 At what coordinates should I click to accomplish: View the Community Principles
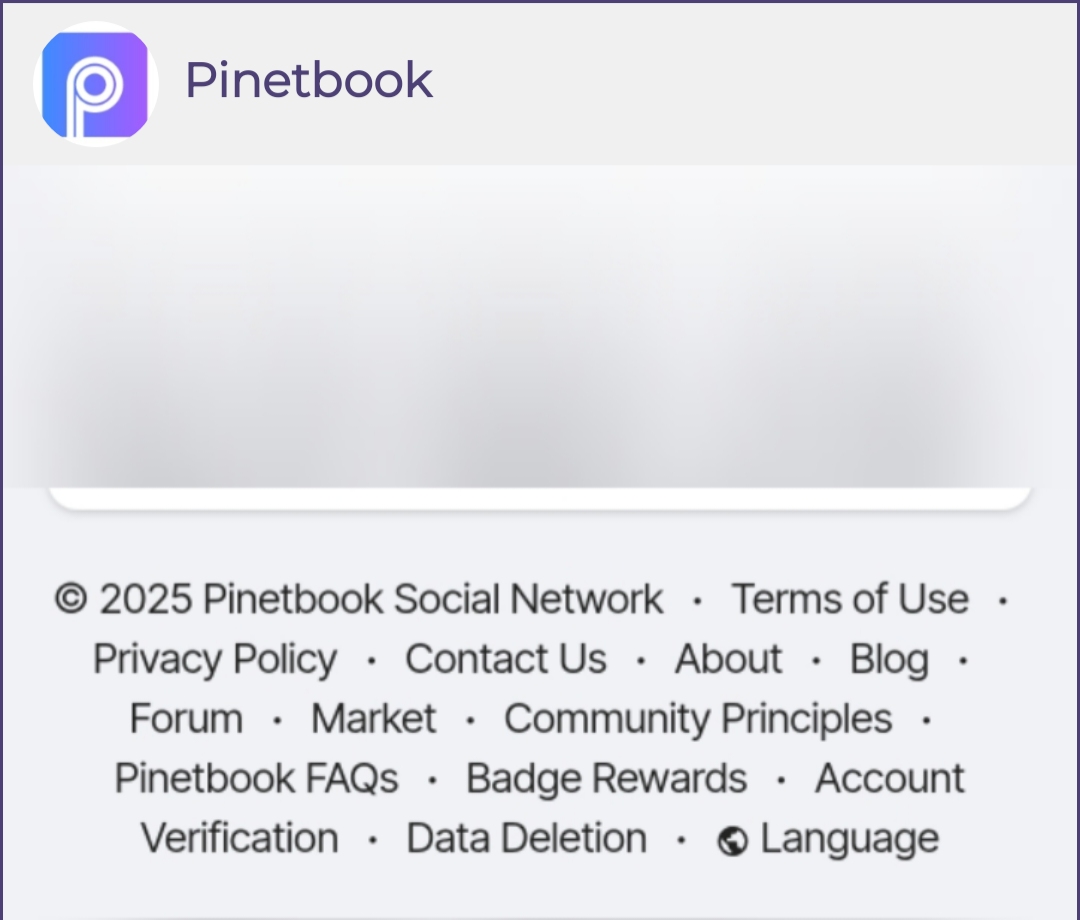pyautogui.click(x=697, y=719)
